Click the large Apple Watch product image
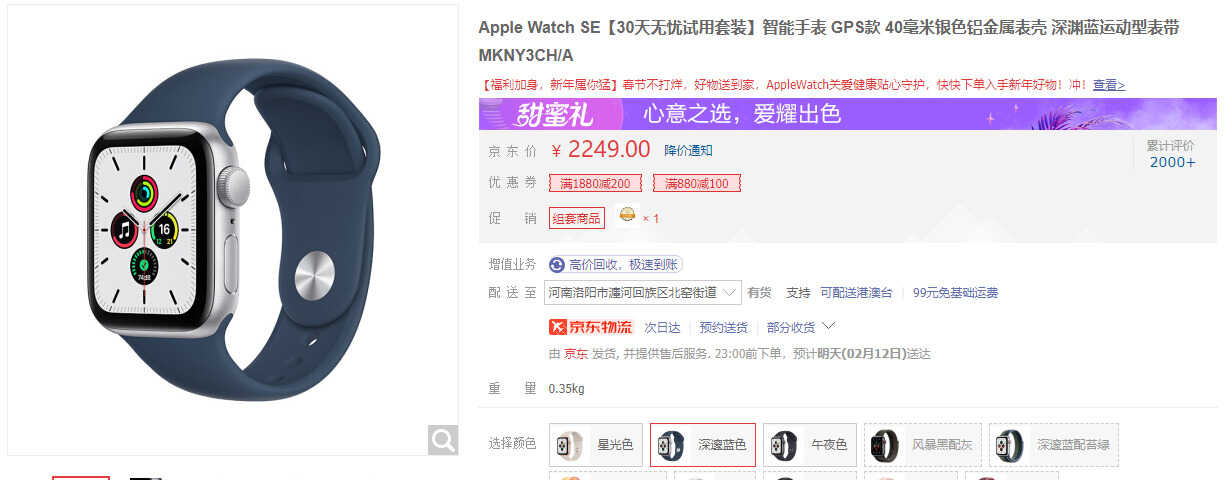 click(x=233, y=230)
